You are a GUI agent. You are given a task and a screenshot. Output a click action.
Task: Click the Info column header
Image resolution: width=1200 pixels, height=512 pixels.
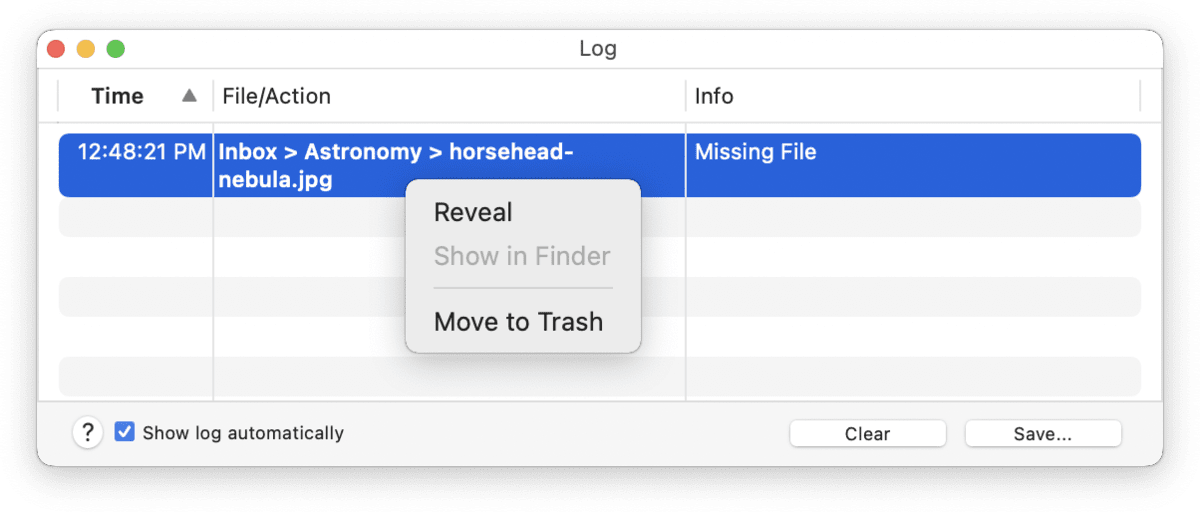point(714,96)
